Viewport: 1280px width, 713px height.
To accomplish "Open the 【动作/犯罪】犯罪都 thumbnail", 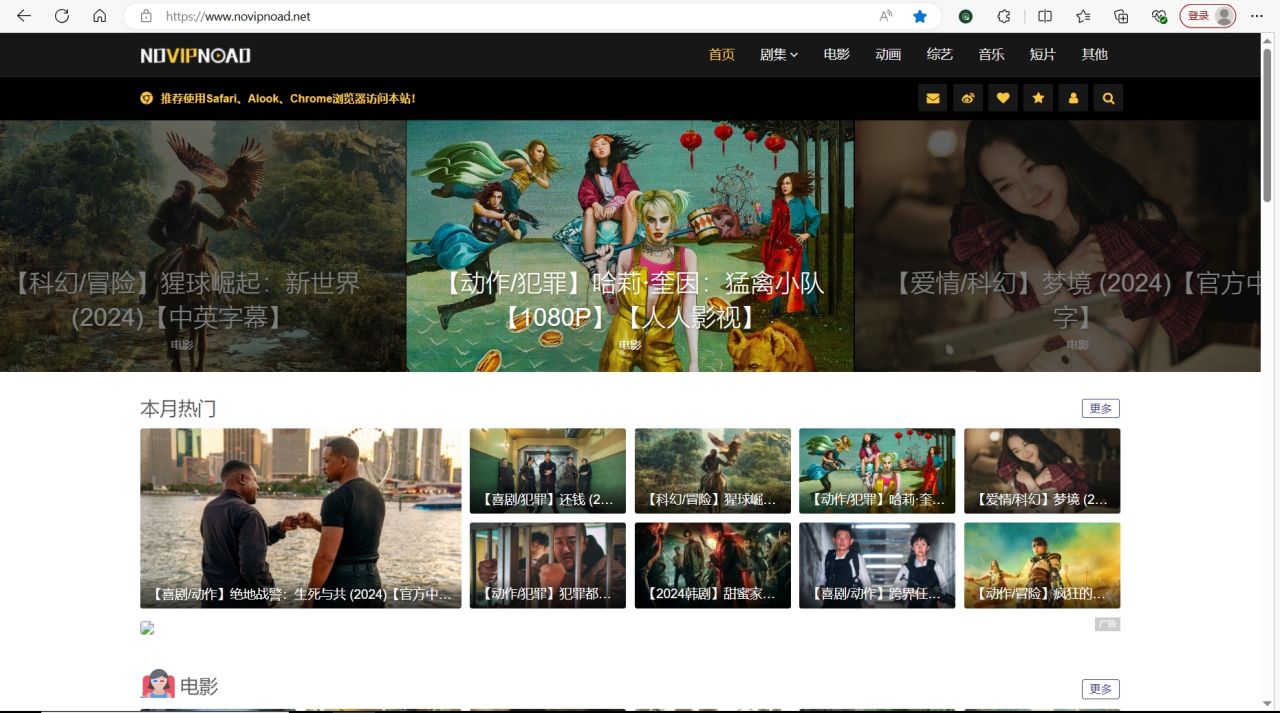I will [x=548, y=565].
